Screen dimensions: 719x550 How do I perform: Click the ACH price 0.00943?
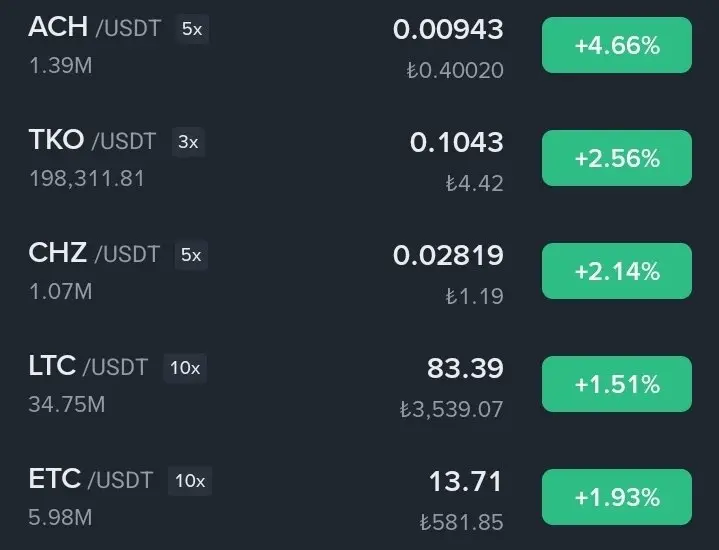[448, 29]
